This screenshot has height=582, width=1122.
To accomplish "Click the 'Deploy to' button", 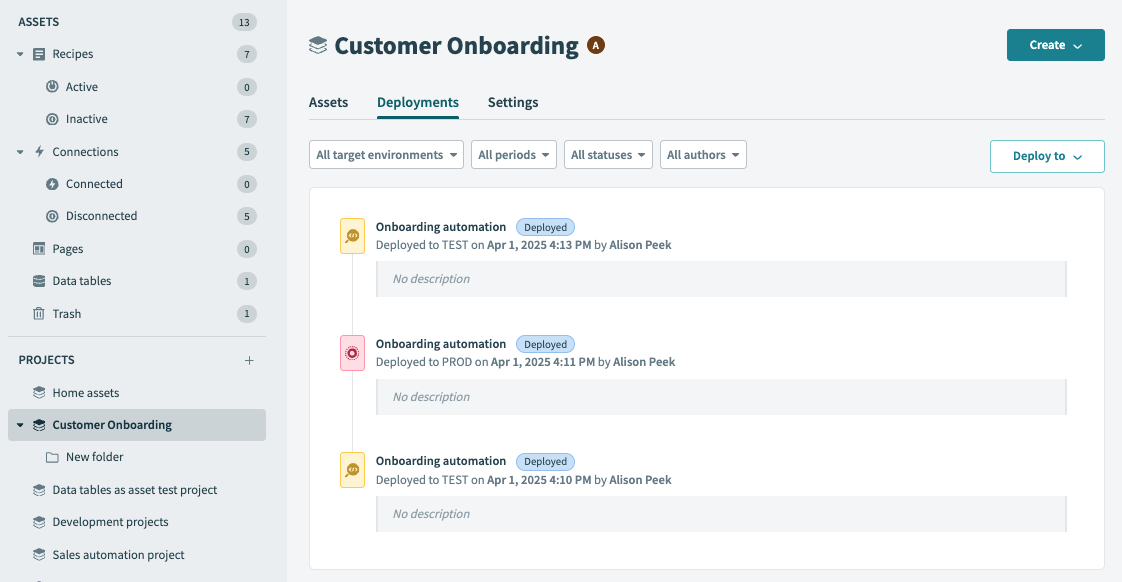I will pyautogui.click(x=1047, y=156).
